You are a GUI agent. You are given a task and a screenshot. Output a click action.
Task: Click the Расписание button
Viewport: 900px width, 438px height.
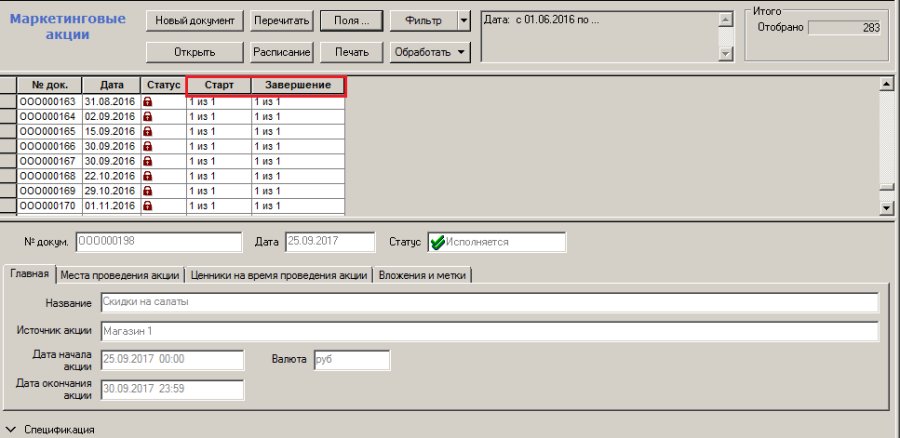(281, 52)
